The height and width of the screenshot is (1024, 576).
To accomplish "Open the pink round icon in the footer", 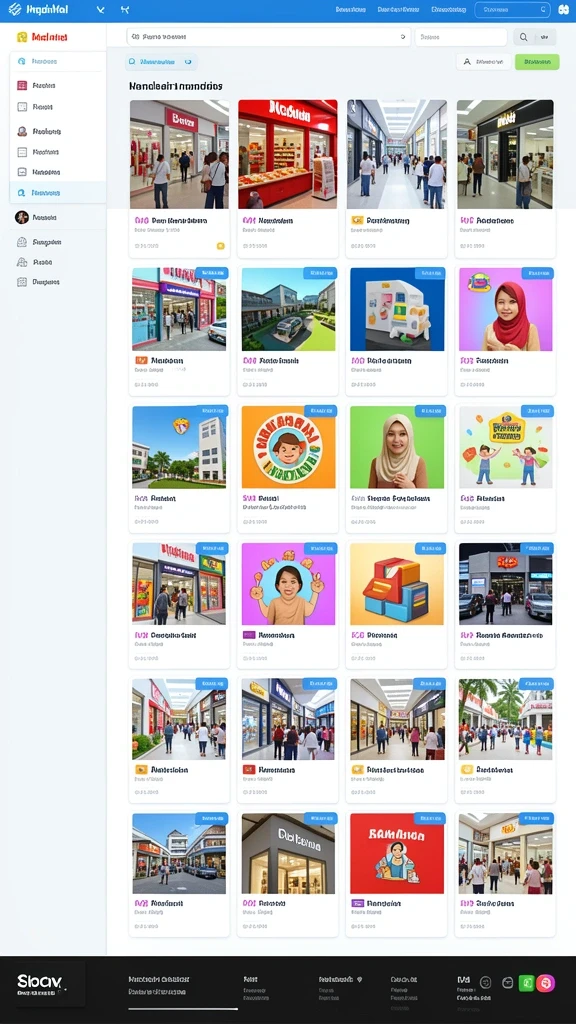I will (545, 983).
